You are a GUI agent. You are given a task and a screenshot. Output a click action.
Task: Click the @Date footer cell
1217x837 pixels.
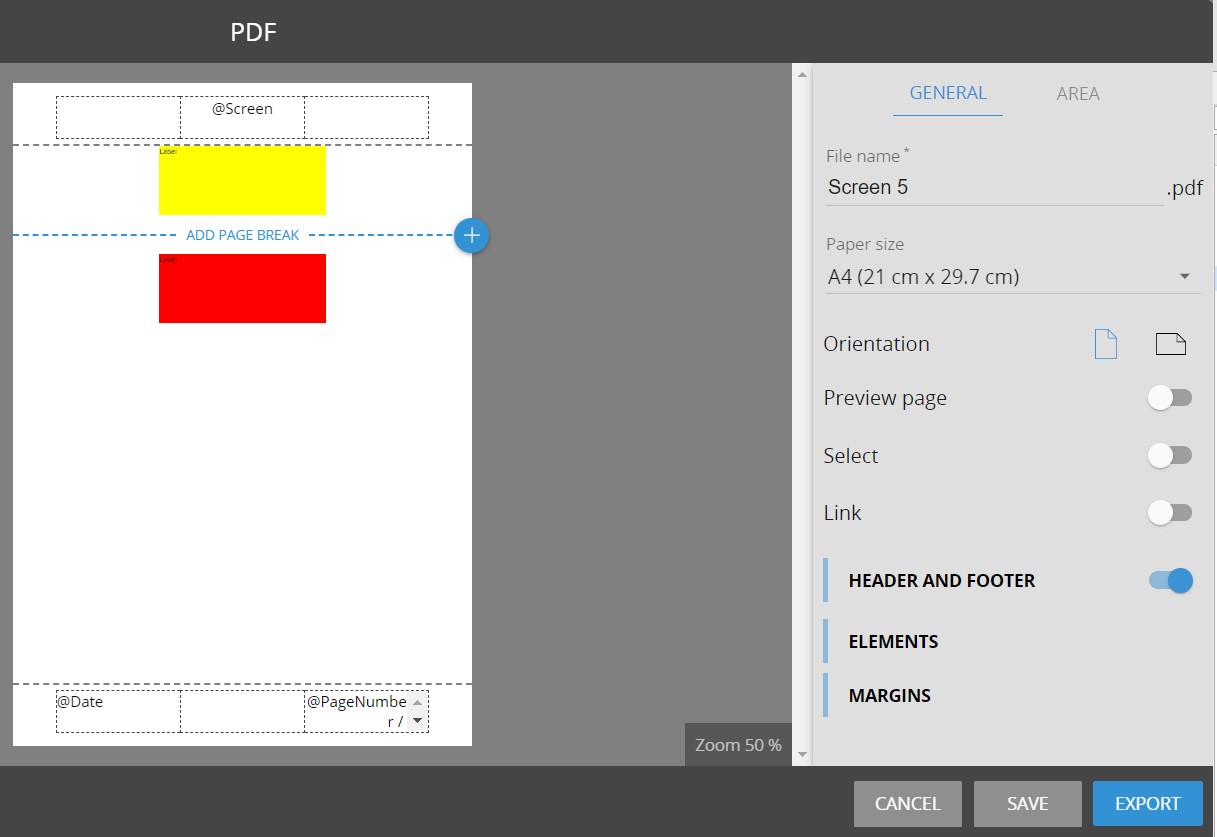click(x=118, y=711)
